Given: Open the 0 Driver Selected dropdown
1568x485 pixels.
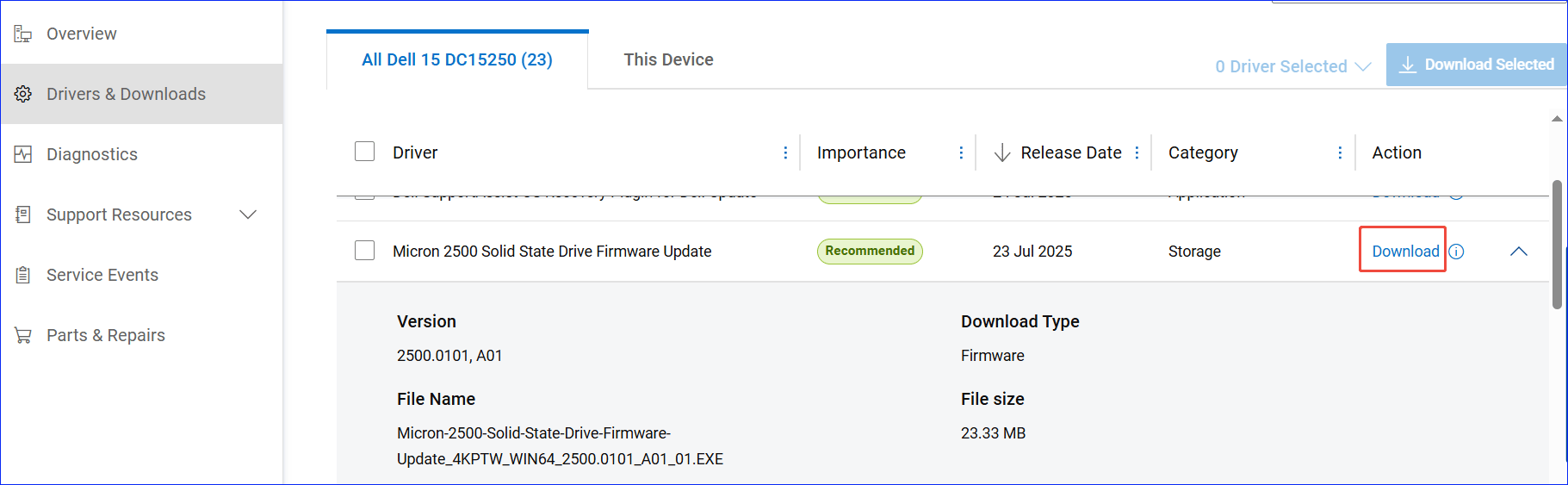Looking at the screenshot, I should click(1292, 66).
